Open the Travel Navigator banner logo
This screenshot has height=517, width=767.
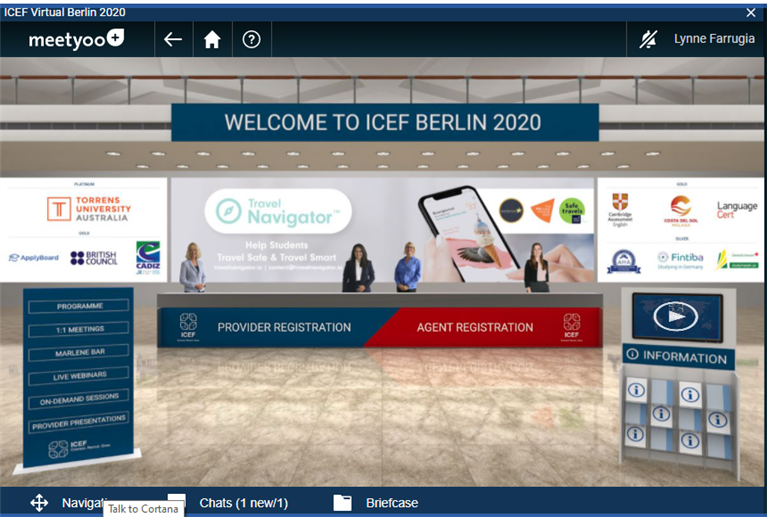[278, 211]
